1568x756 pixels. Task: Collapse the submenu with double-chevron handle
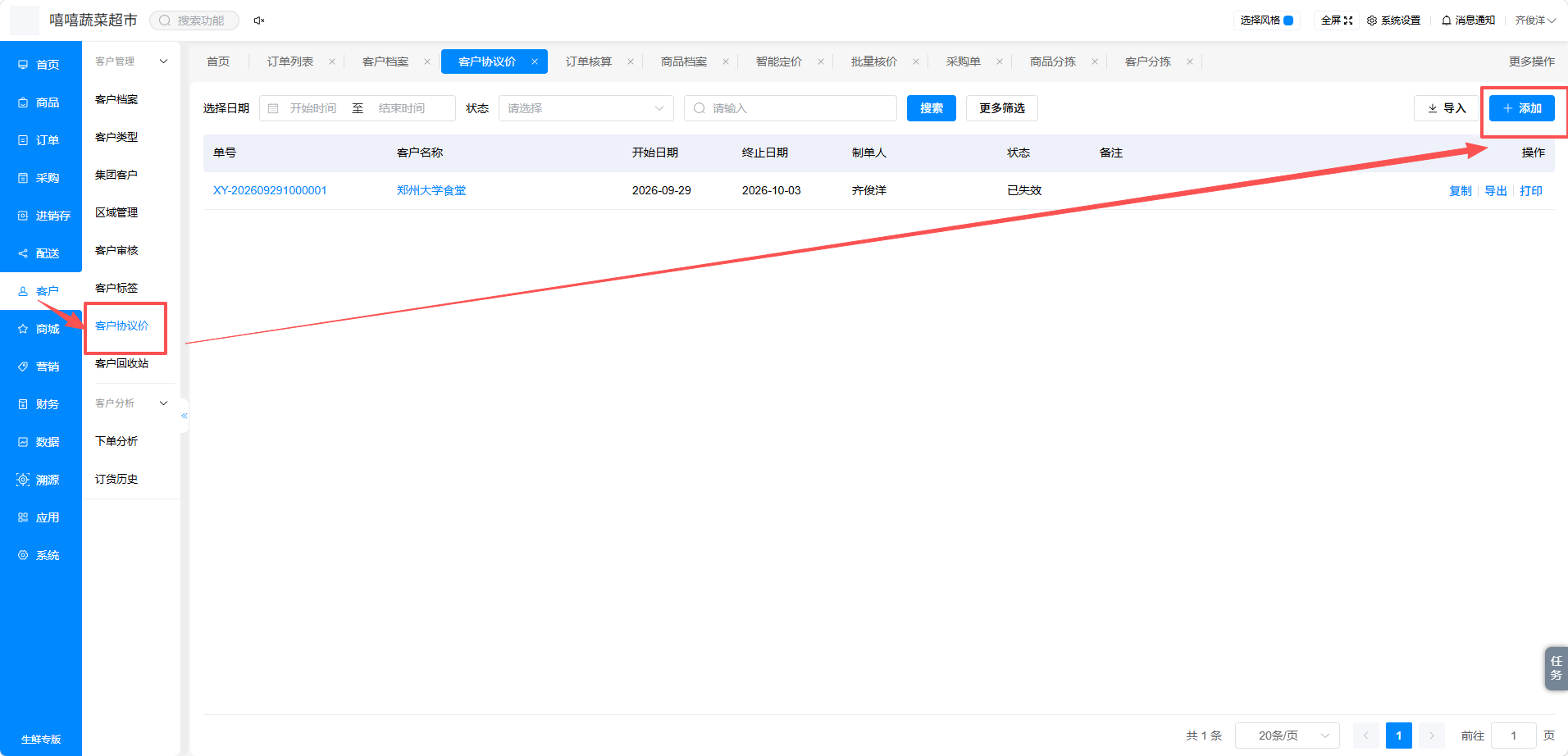tap(185, 416)
